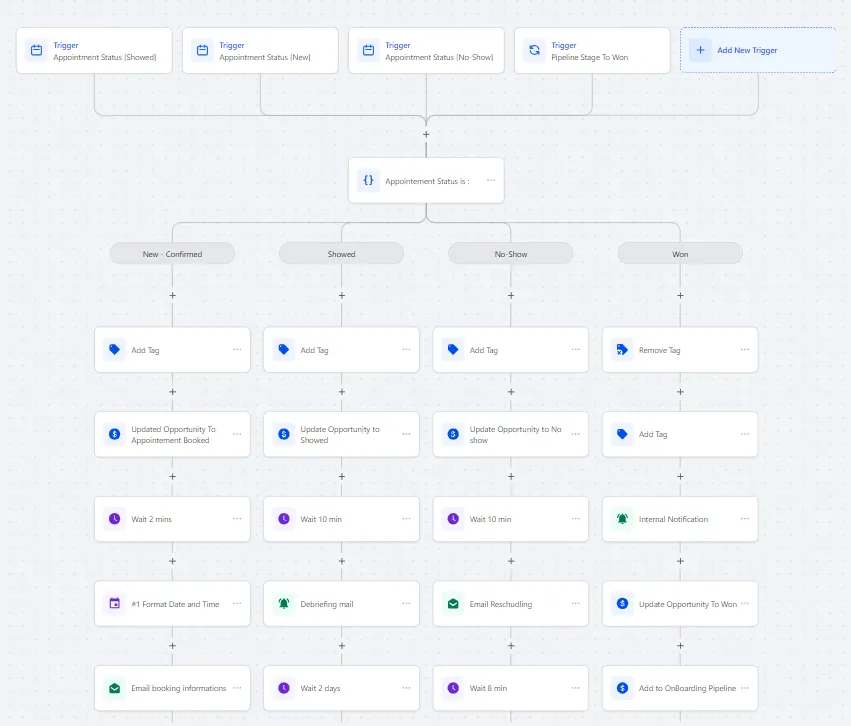Open options menu of Appointement Status condition

point(491,180)
